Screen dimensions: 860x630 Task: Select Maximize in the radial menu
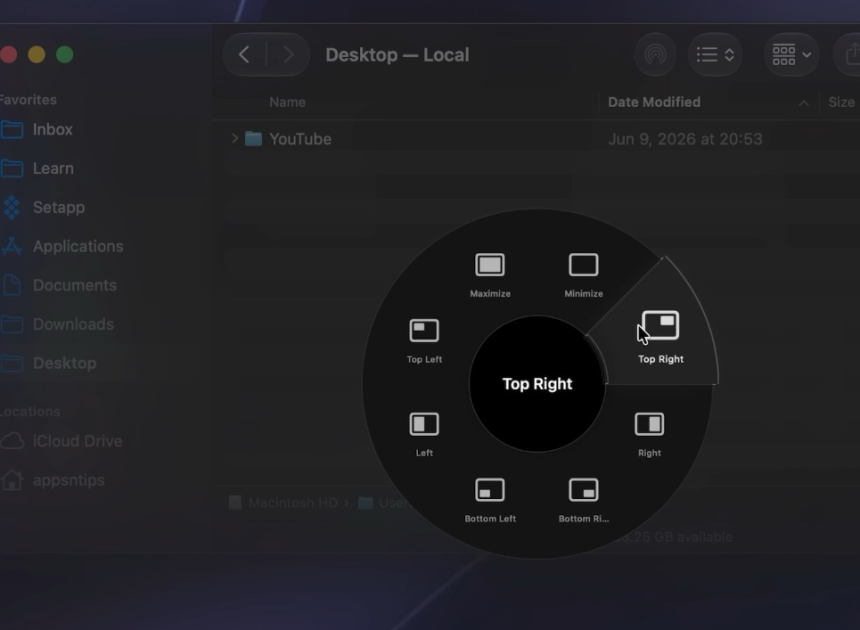point(490,275)
